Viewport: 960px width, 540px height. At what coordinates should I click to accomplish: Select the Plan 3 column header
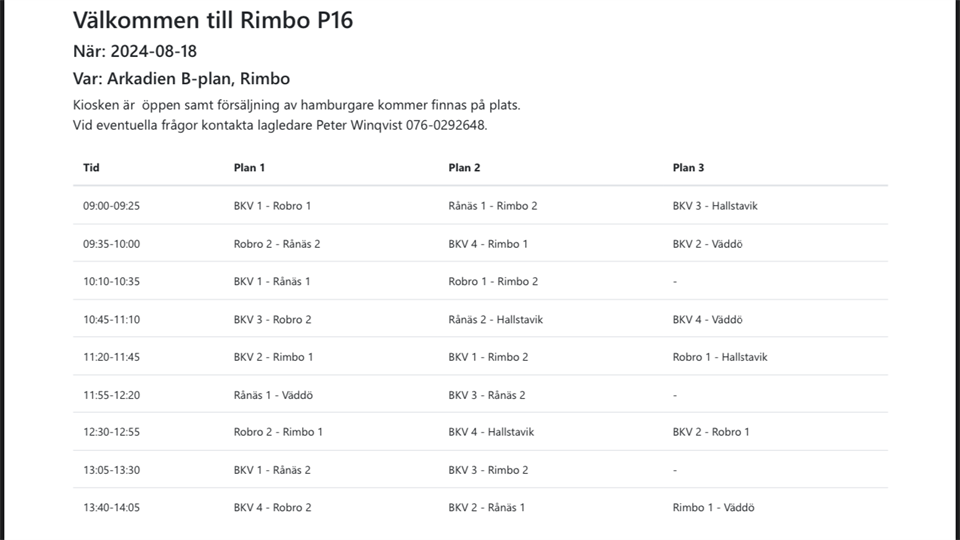point(689,168)
